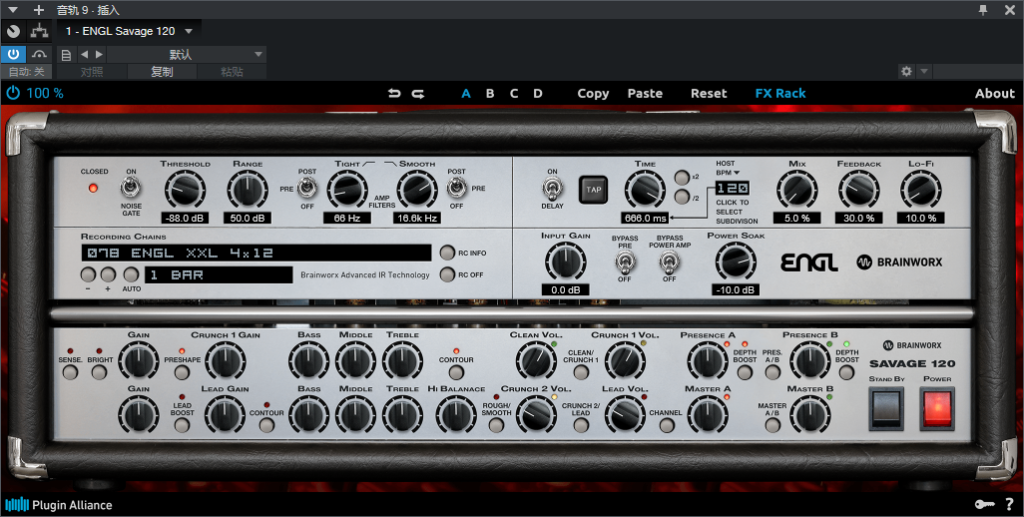1024x517 pixels.
Task: Open the routing sidechain icon
Action: [39, 31]
